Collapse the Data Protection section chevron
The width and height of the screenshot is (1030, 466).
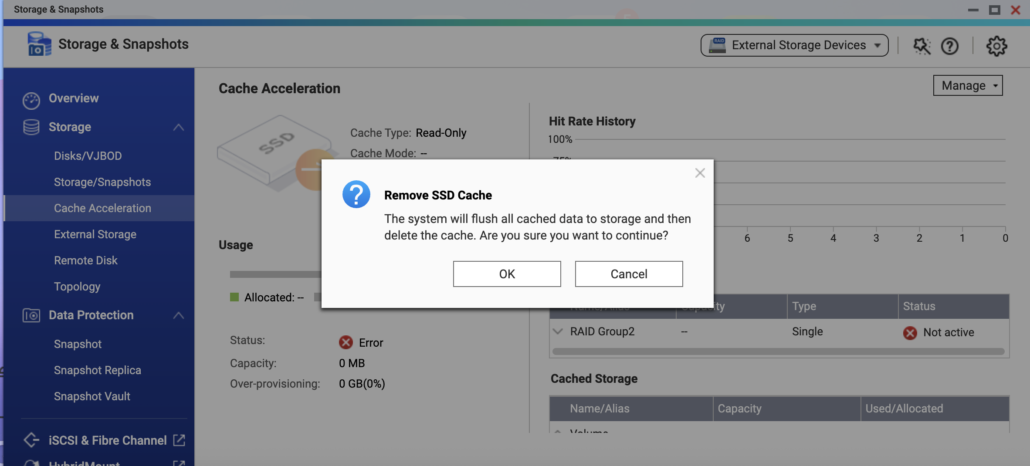[x=178, y=315]
